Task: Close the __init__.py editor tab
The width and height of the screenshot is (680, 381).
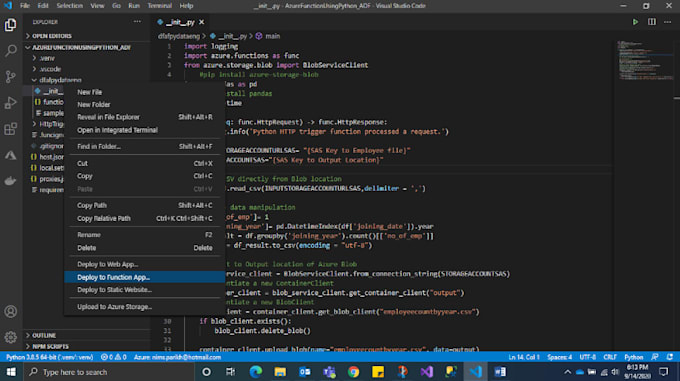Action: (x=202, y=22)
